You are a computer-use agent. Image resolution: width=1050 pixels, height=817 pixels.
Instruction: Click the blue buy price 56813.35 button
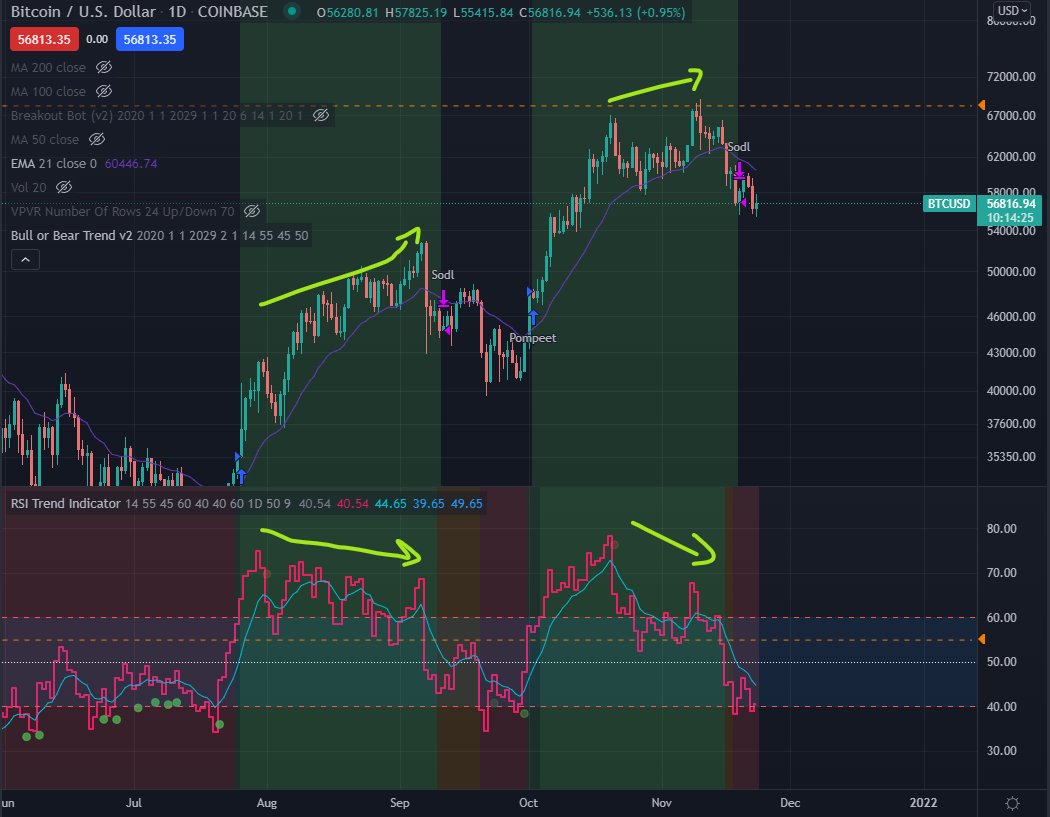coord(150,40)
